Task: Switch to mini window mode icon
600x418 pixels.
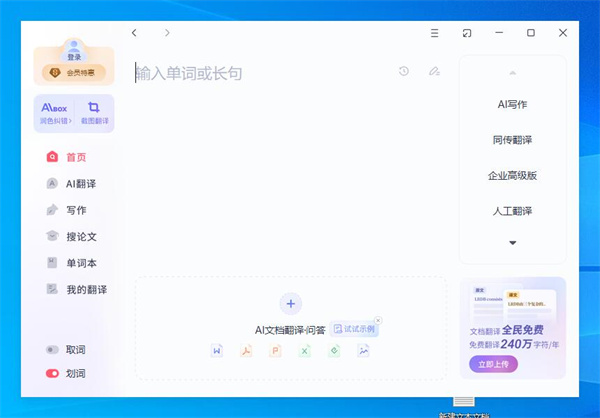Action: coord(466,33)
